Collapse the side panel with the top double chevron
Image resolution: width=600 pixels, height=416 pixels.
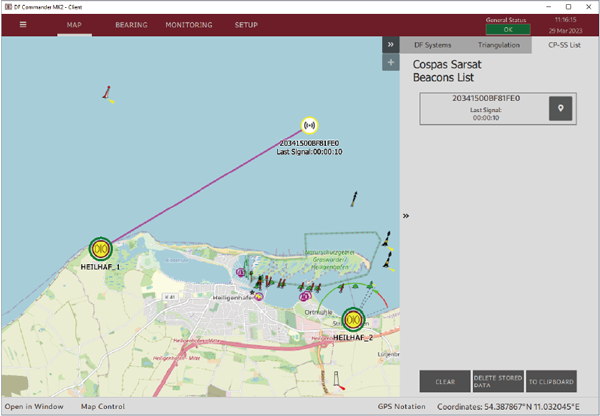390,45
